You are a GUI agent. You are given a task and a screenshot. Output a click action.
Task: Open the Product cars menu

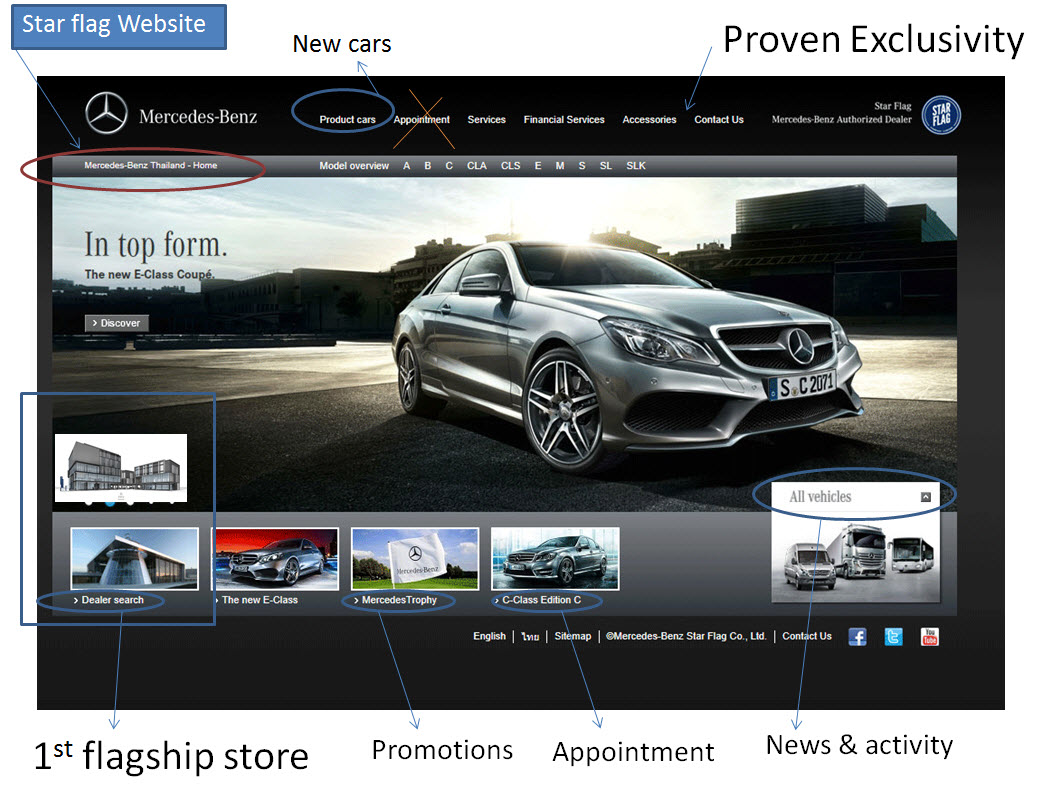347,119
